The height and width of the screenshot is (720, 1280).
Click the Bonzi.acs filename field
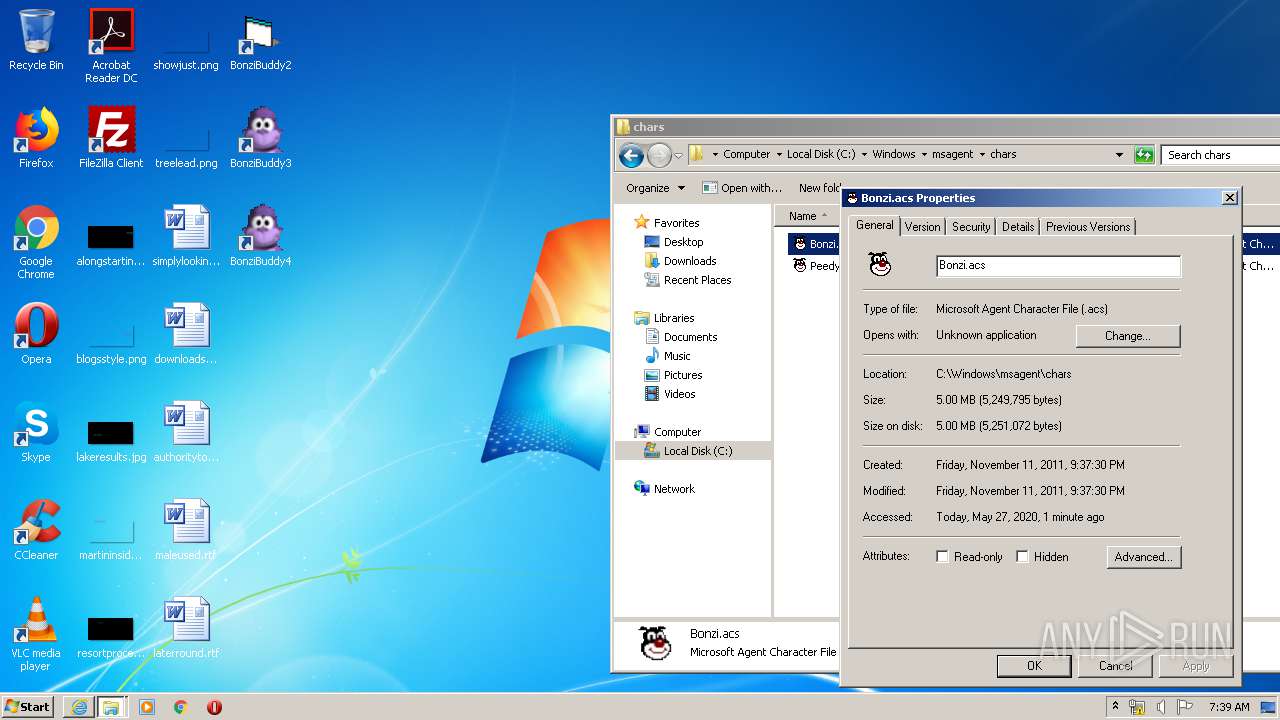pos(1058,266)
